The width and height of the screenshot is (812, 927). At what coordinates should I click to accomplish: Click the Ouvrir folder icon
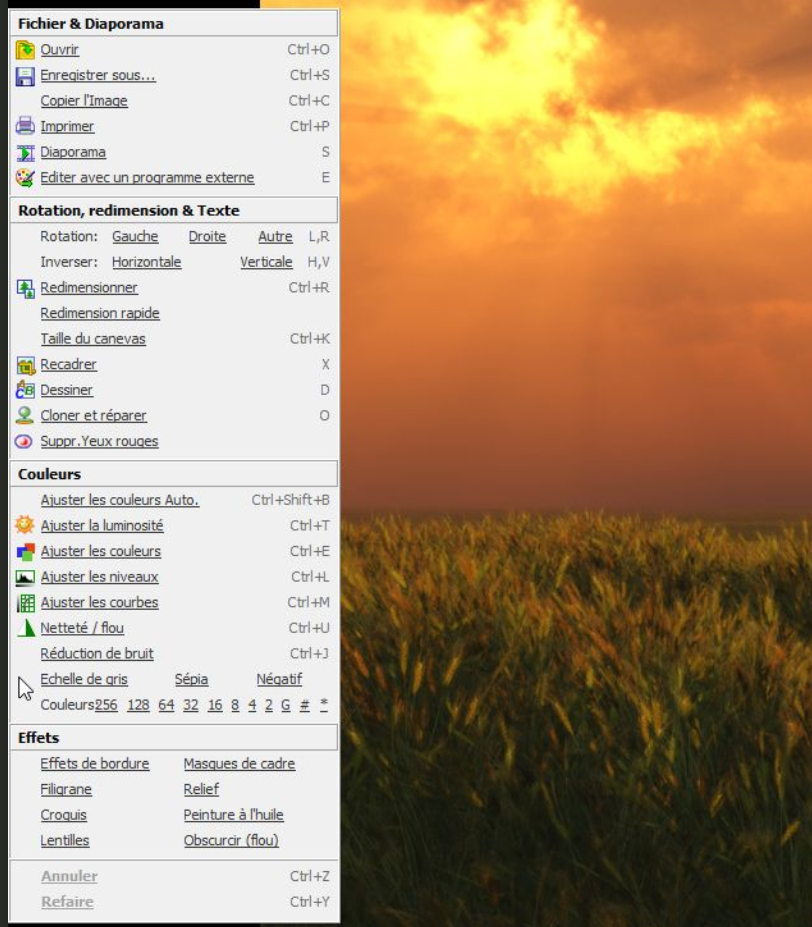(x=25, y=50)
